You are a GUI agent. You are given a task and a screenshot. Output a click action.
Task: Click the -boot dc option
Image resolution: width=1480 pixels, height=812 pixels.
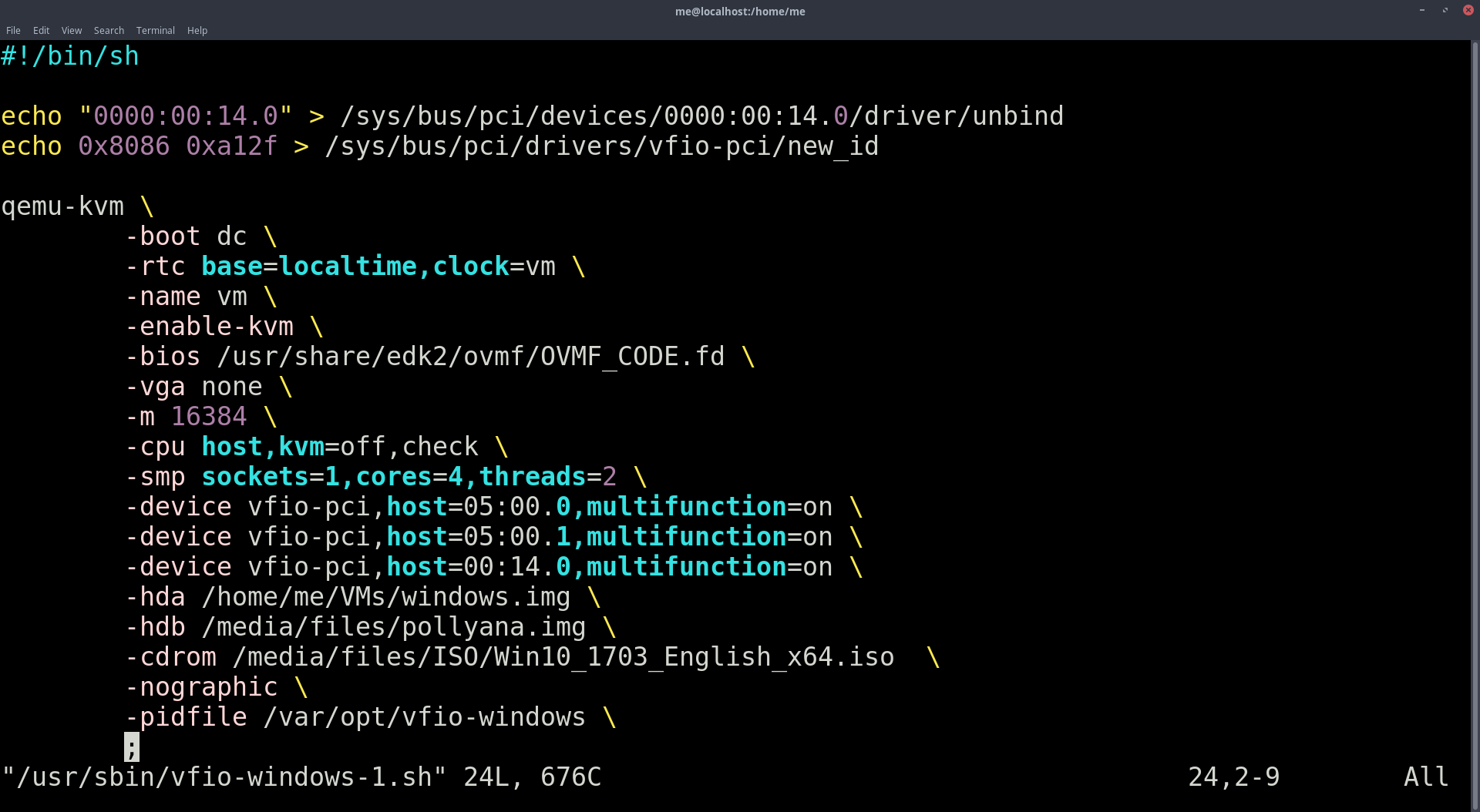186,237
